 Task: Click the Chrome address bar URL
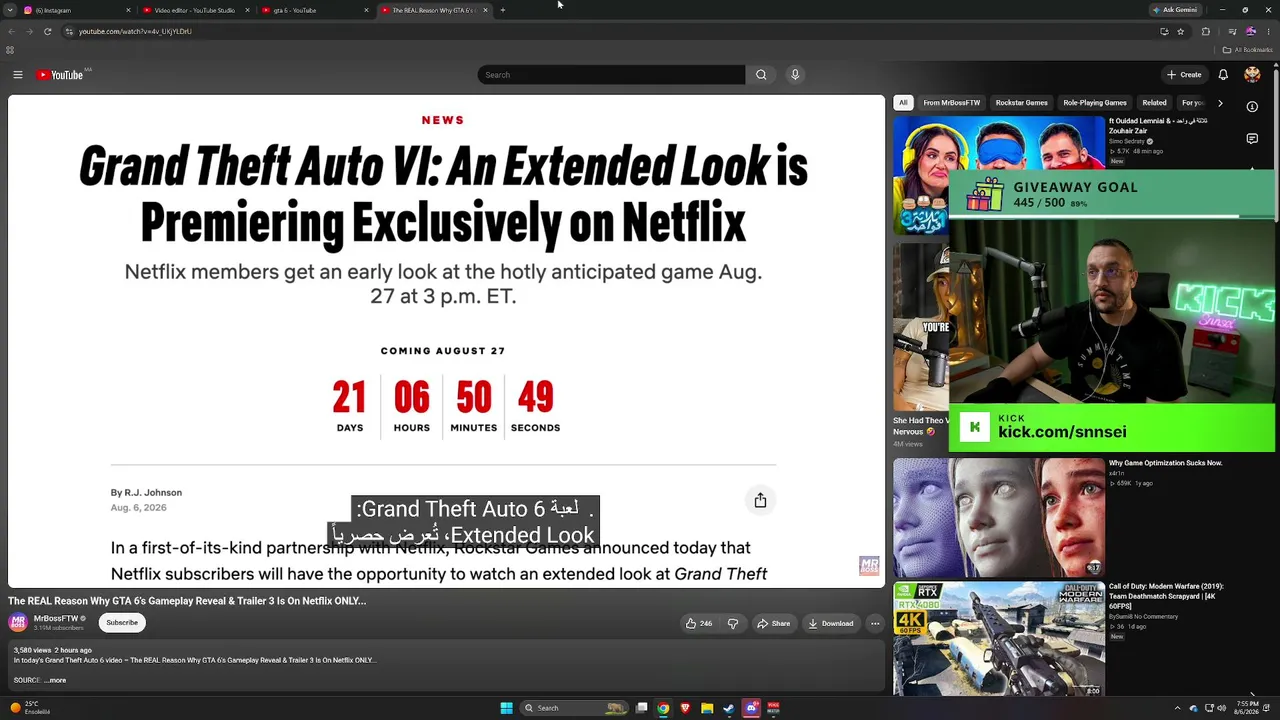click(135, 31)
